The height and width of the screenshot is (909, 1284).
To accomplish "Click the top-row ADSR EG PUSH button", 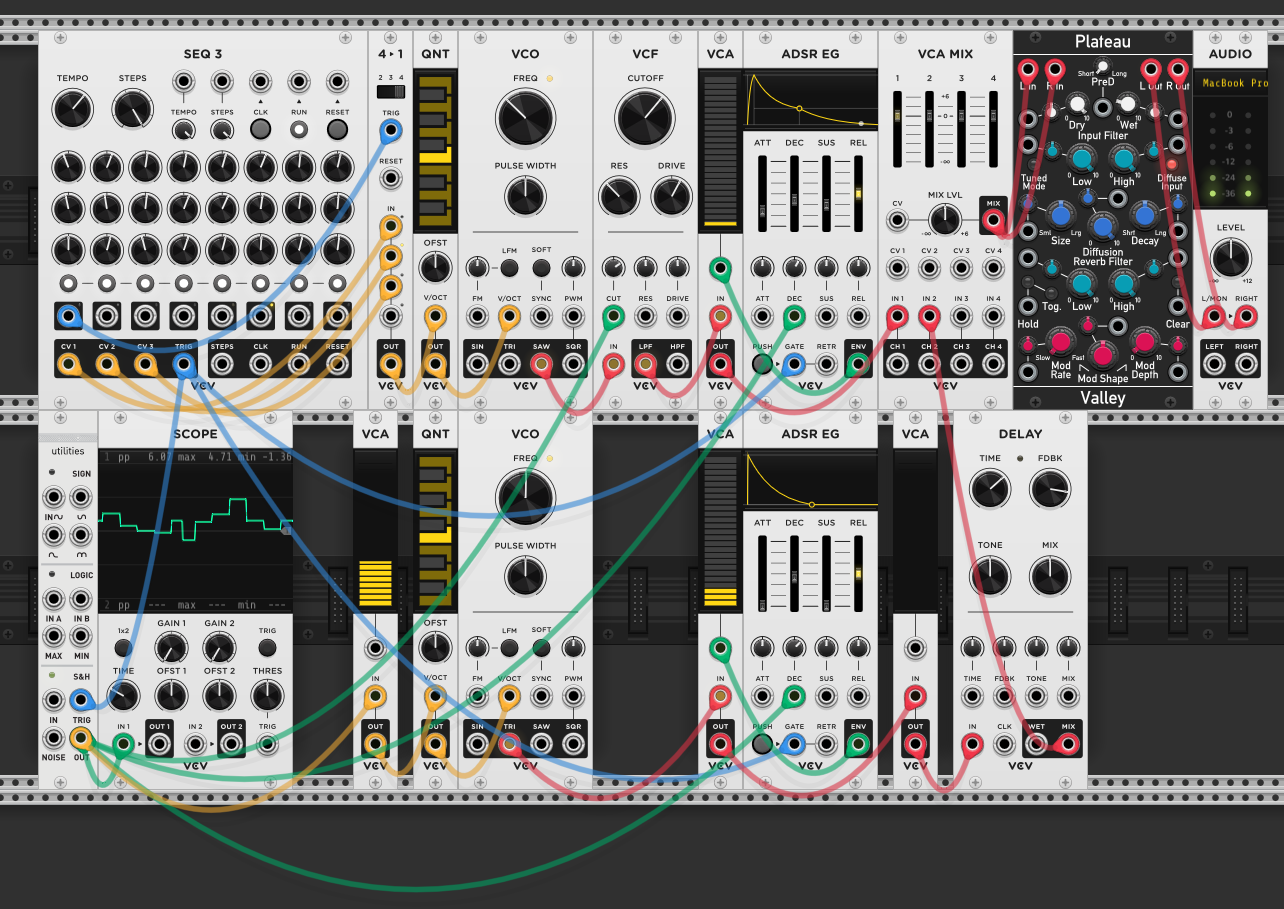I will pyautogui.click(x=762, y=364).
